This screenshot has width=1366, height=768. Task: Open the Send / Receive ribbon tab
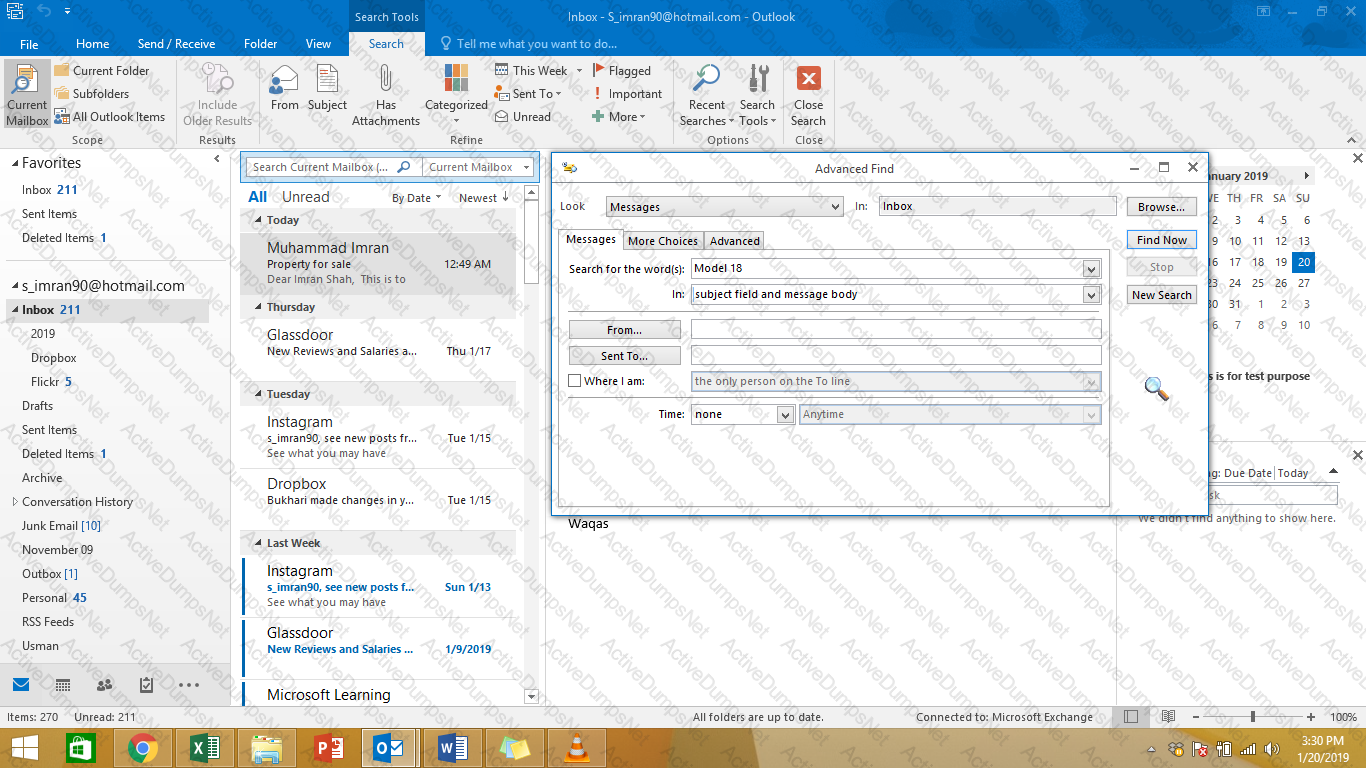tap(176, 44)
